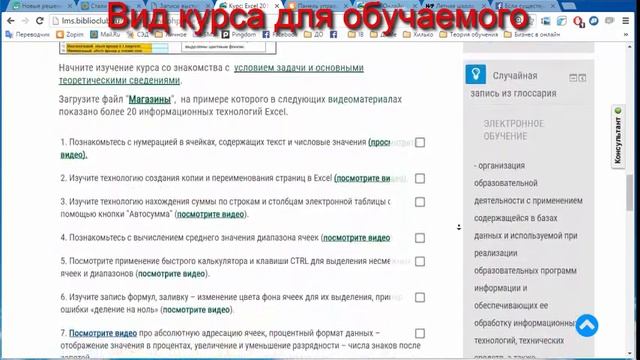Open the Консультант side tab
Image resolution: width=640 pixels, height=360 pixels.
[618, 137]
